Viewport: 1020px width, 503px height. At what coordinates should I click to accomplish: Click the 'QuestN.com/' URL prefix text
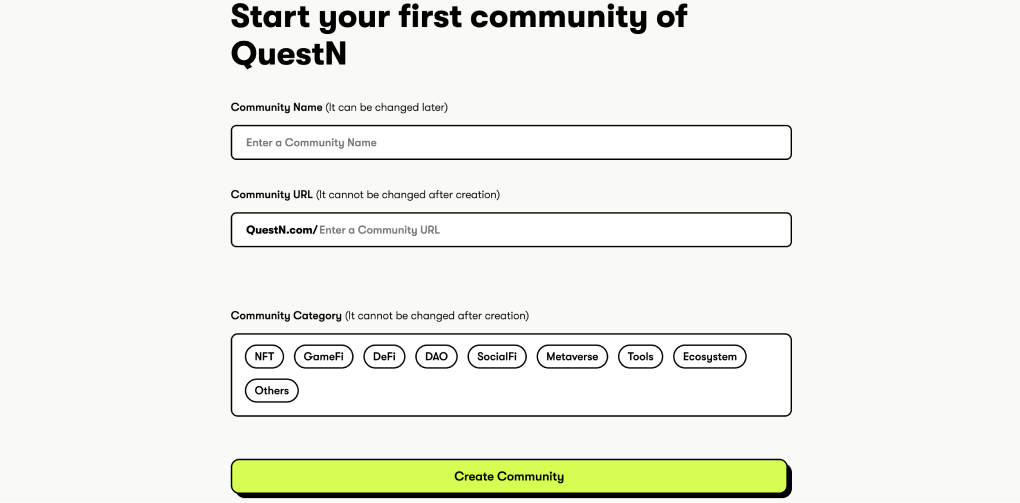[281, 230]
